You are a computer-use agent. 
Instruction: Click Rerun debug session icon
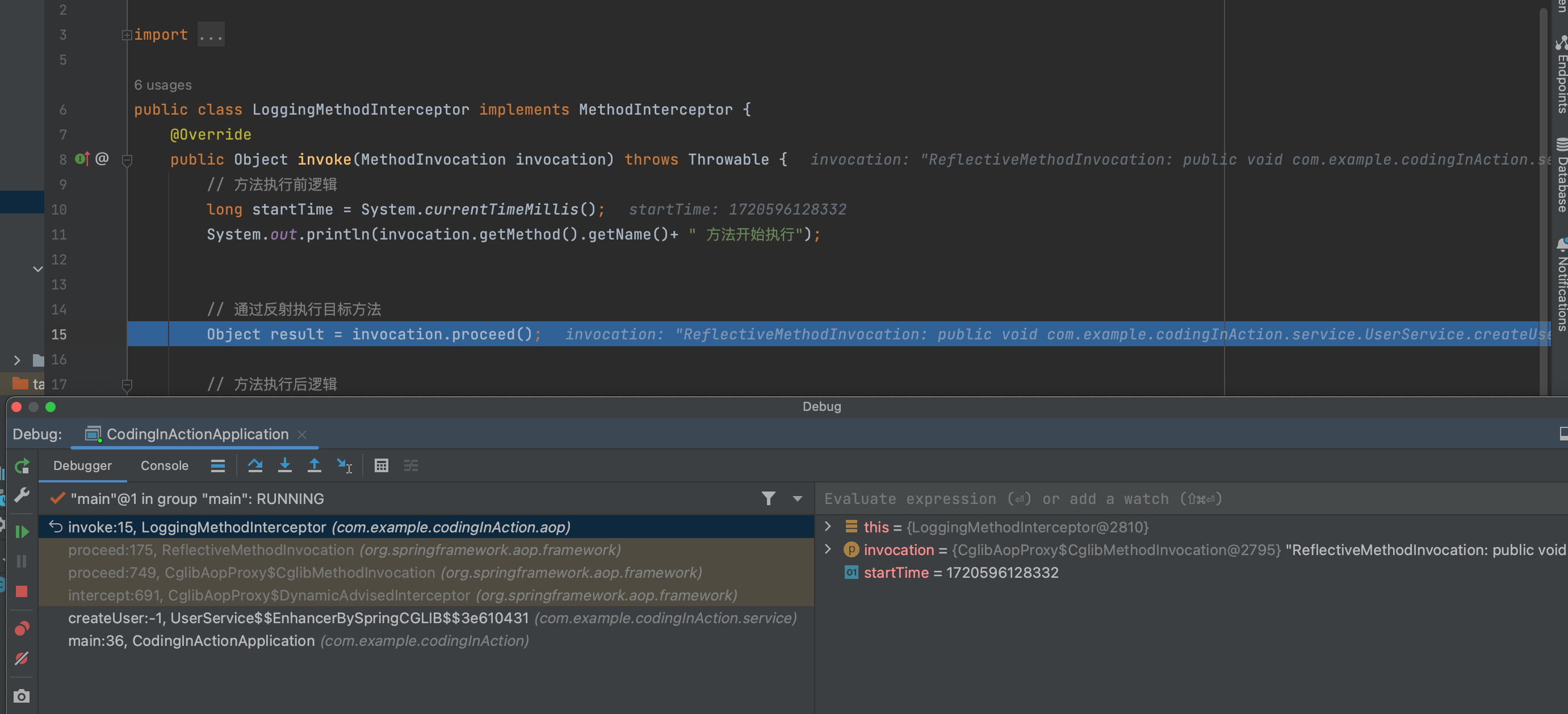pos(22,467)
